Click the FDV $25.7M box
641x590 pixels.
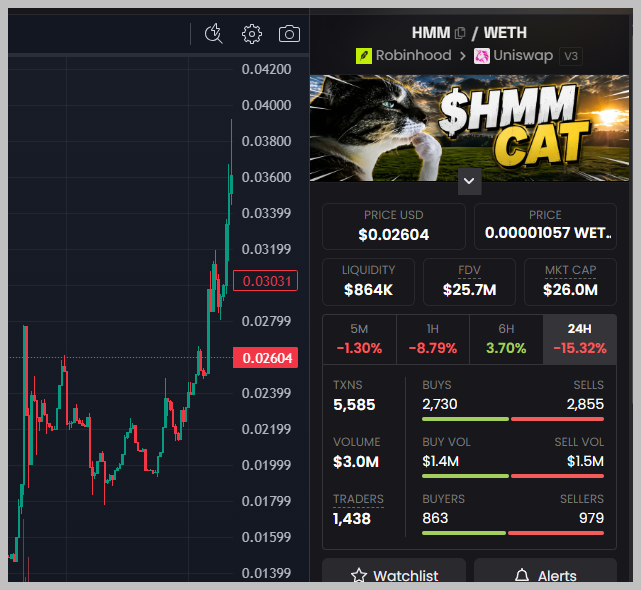pyautogui.click(x=469, y=282)
